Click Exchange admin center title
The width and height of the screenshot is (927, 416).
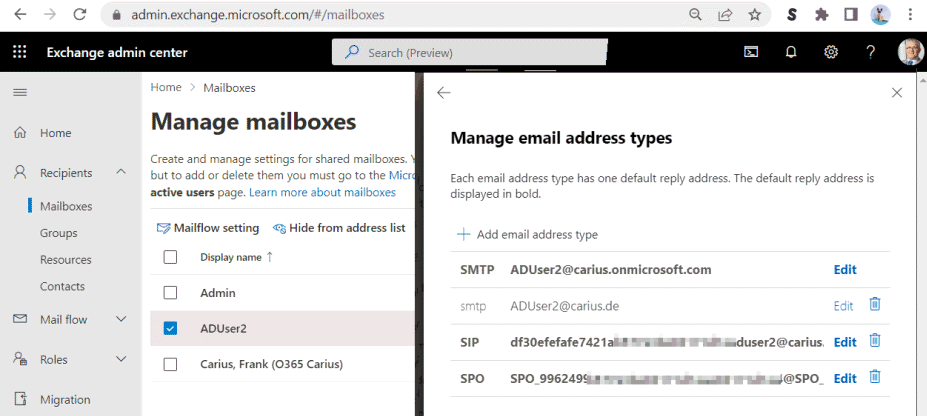[117, 53]
